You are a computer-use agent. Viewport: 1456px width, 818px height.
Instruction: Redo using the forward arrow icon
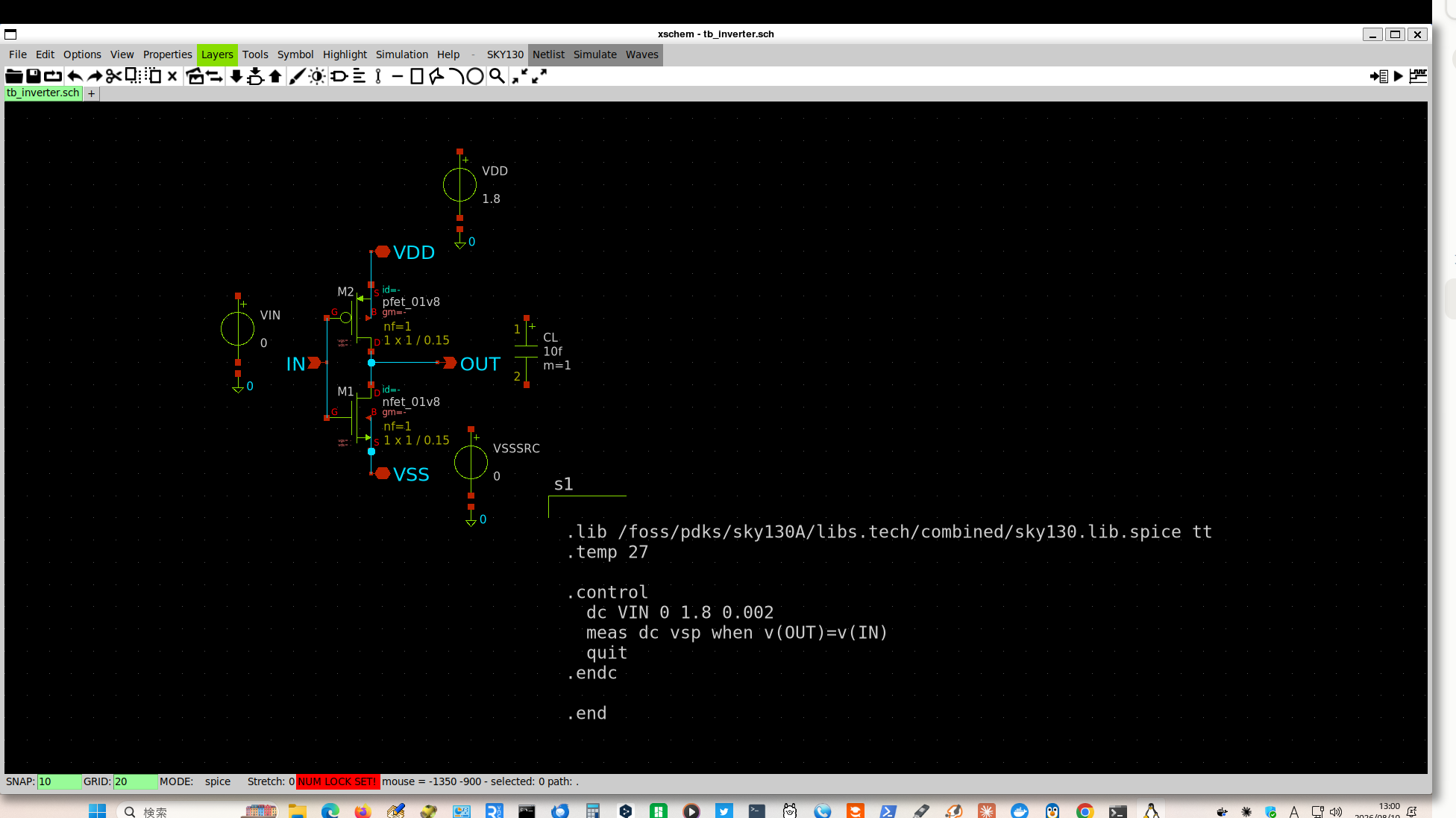(95, 76)
